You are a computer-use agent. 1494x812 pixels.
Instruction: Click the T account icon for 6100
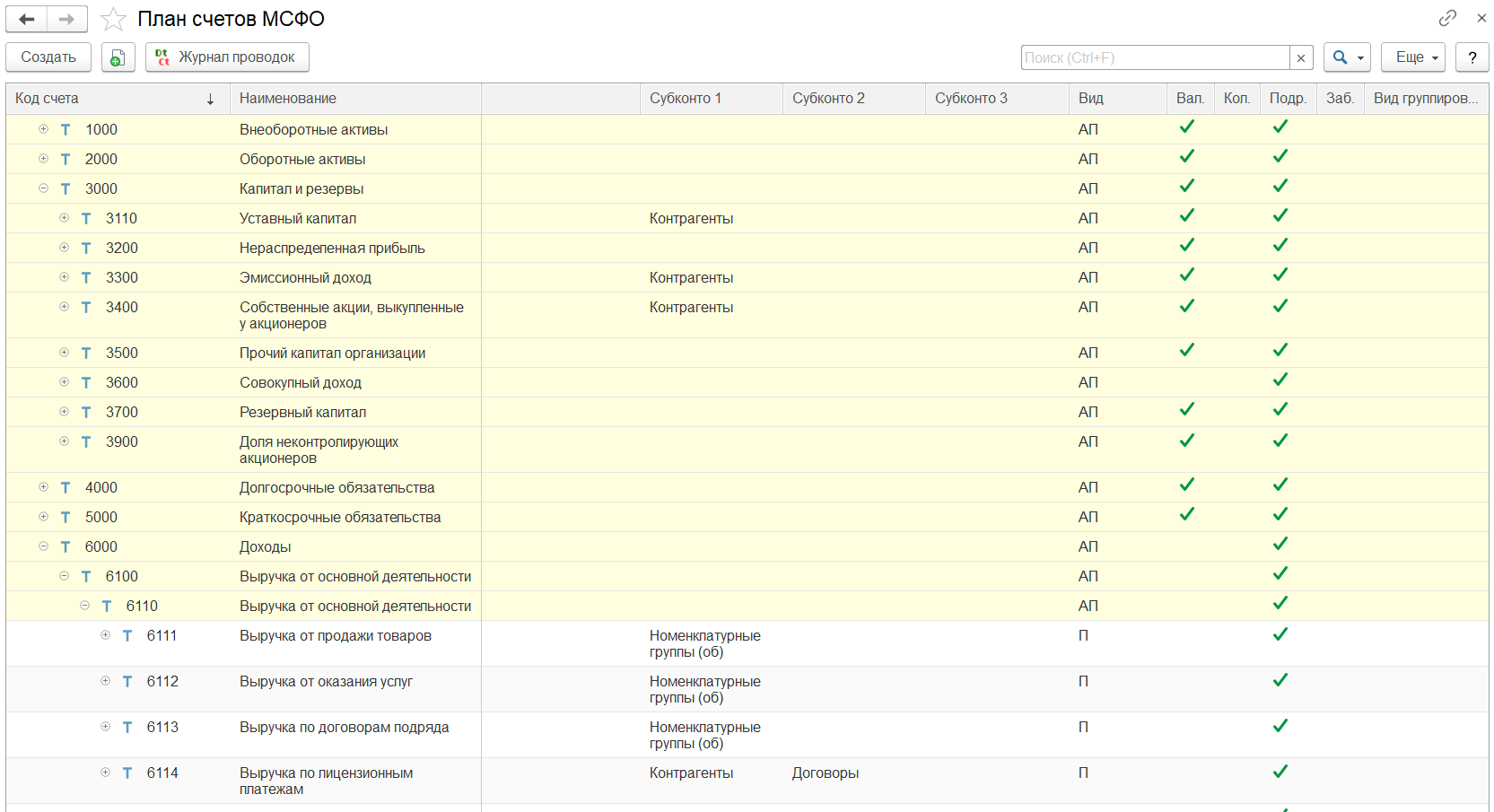(x=86, y=577)
